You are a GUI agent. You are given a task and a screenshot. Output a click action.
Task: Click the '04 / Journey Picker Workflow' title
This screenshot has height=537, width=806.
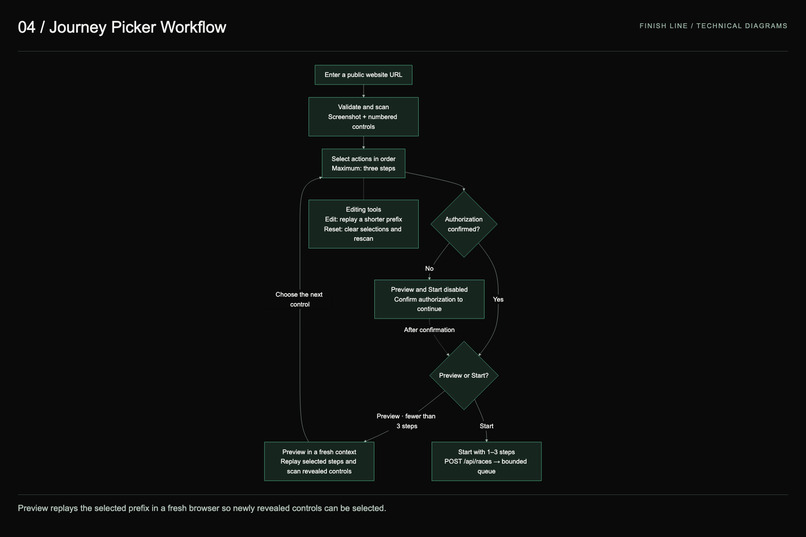point(122,27)
